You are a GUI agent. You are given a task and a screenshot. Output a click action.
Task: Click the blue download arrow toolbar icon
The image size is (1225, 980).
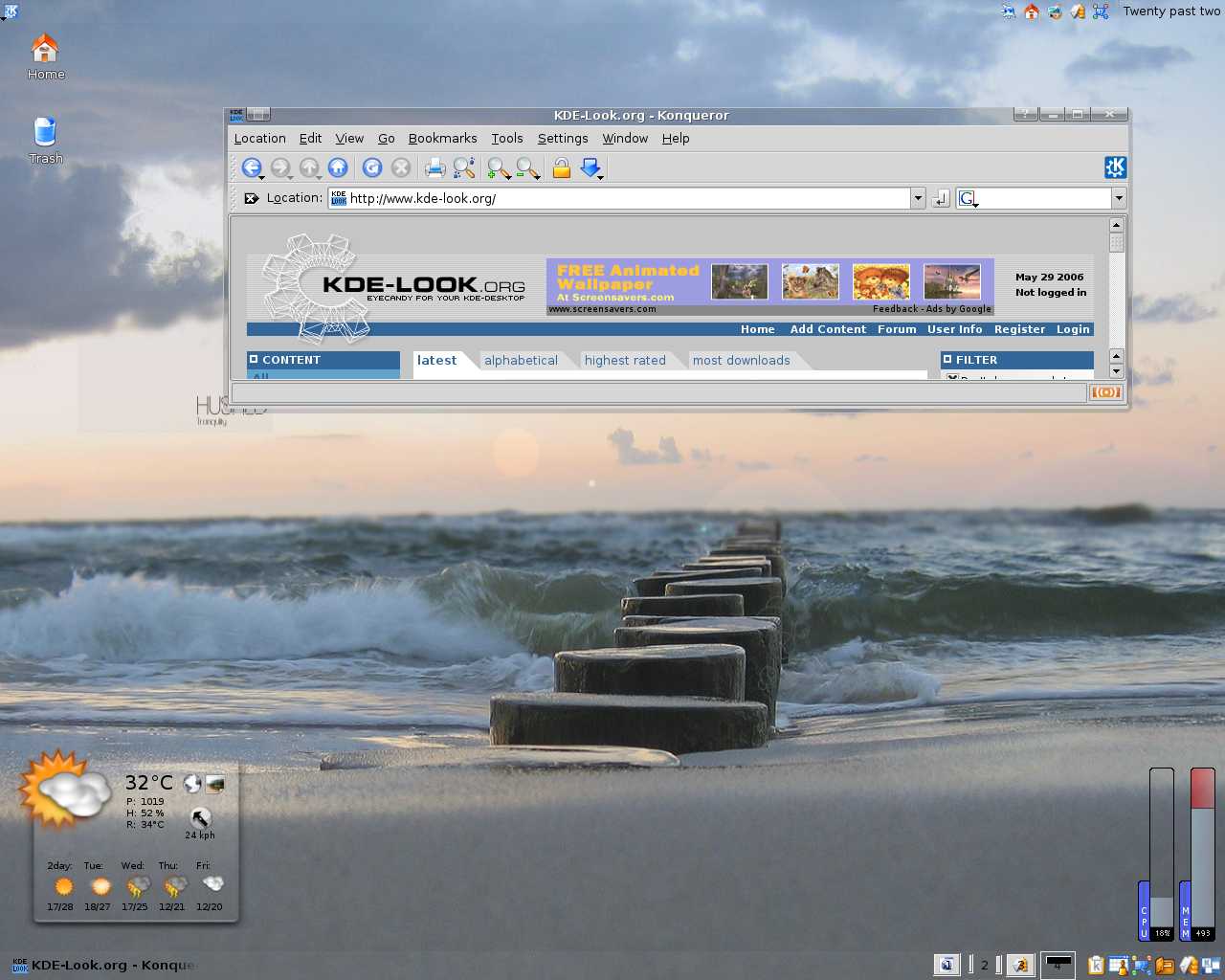[x=590, y=168]
